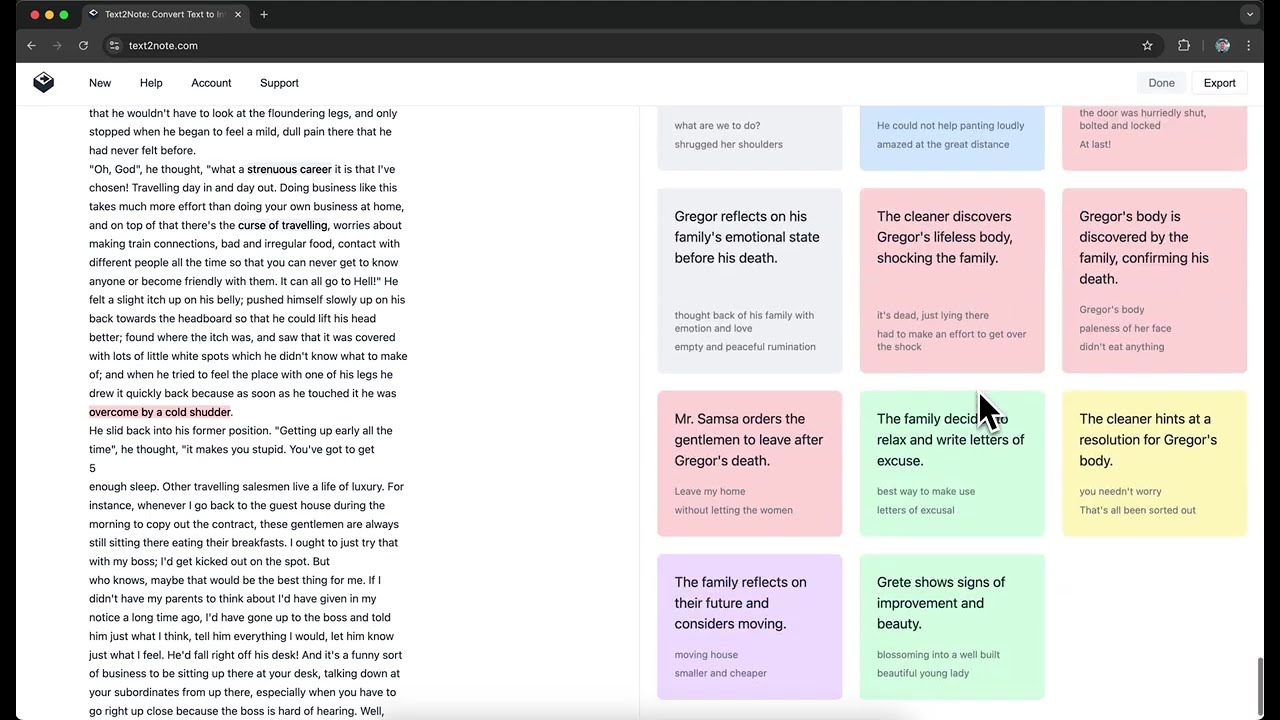This screenshot has width=1280, height=720.
Task: Click quote 'smaller and cheaper'
Action: click(x=720, y=673)
